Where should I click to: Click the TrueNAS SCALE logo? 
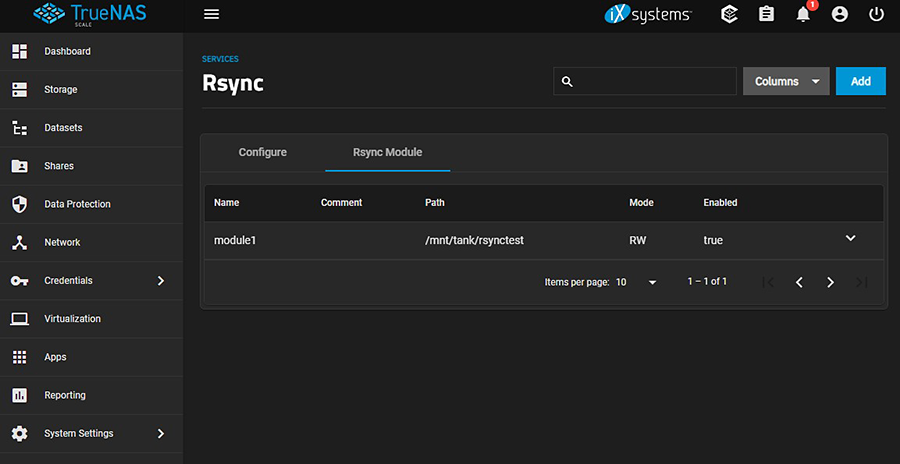pyautogui.click(x=90, y=15)
